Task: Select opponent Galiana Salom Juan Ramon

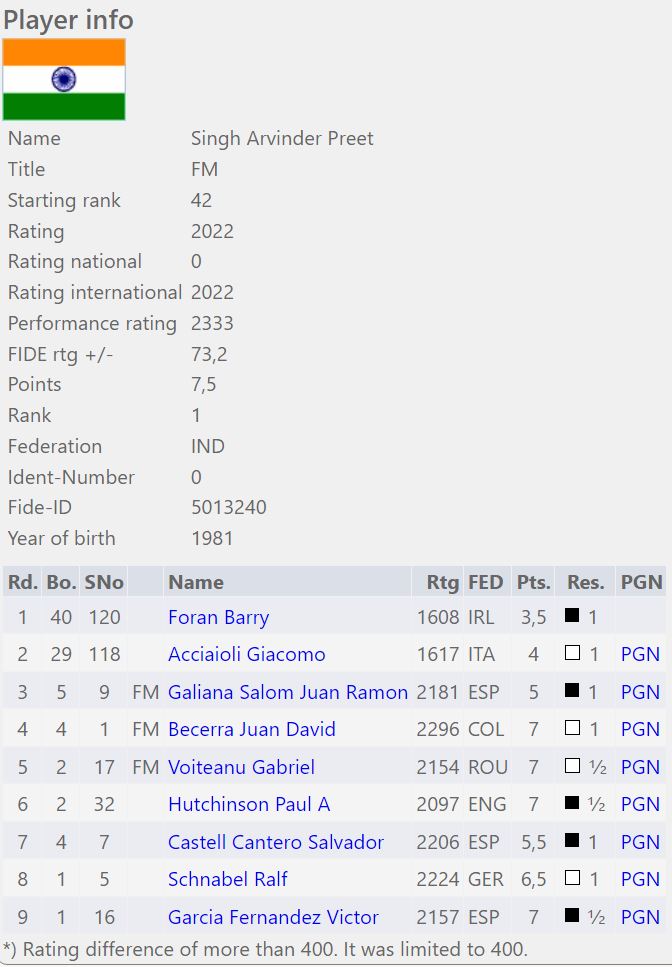Action: tap(288, 692)
